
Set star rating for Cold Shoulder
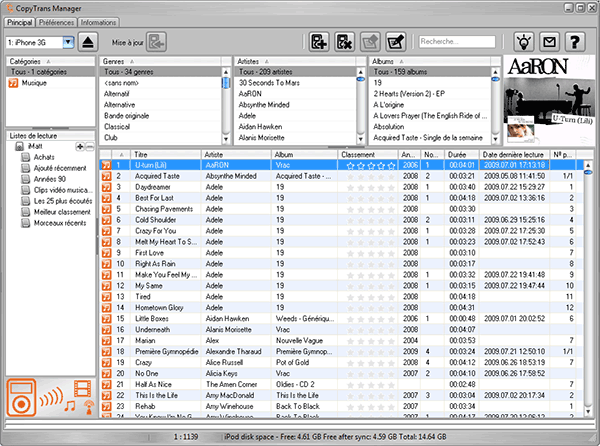tap(370, 220)
